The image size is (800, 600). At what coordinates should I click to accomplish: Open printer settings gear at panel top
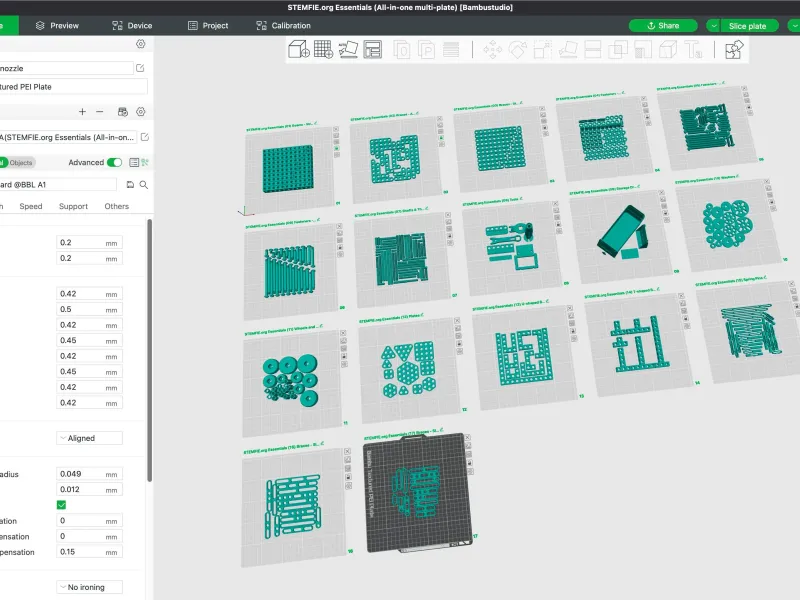coord(141,44)
